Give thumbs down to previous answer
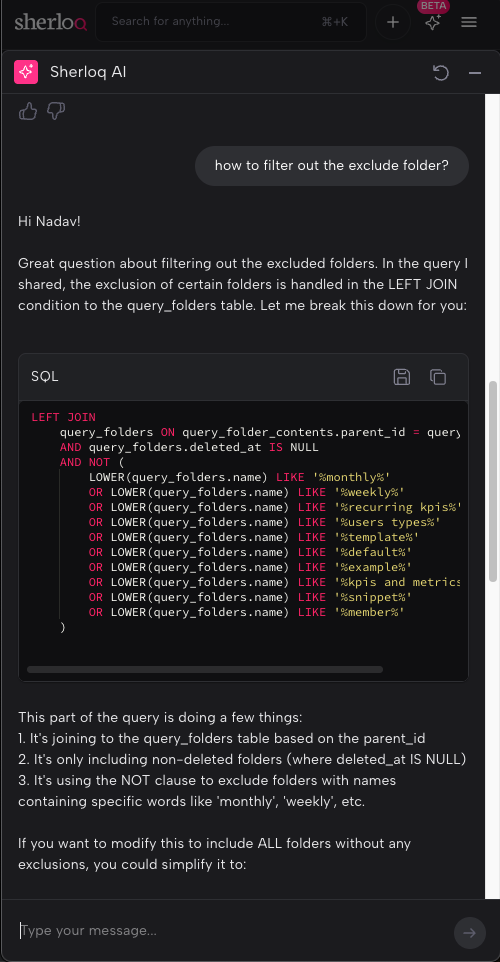This screenshot has width=500, height=962. [56, 111]
